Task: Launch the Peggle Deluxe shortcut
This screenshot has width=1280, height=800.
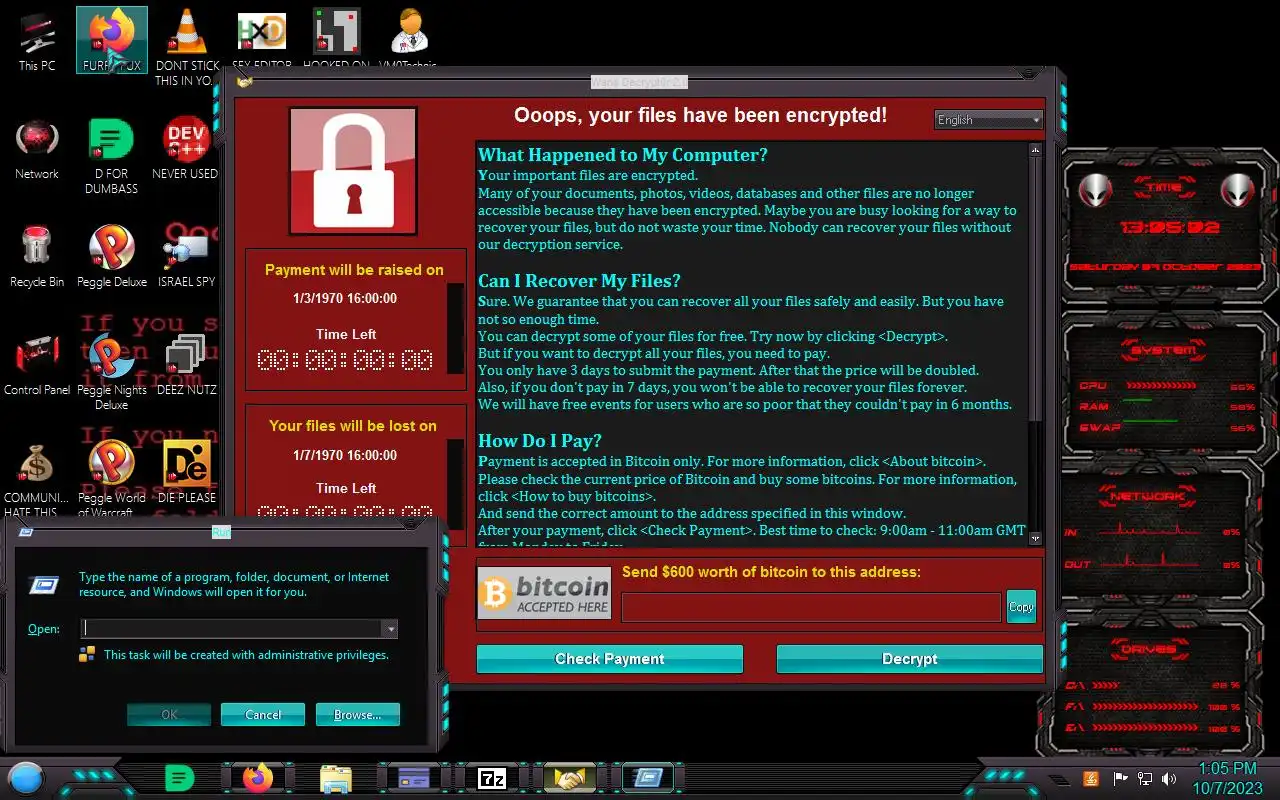Action: coord(111,257)
